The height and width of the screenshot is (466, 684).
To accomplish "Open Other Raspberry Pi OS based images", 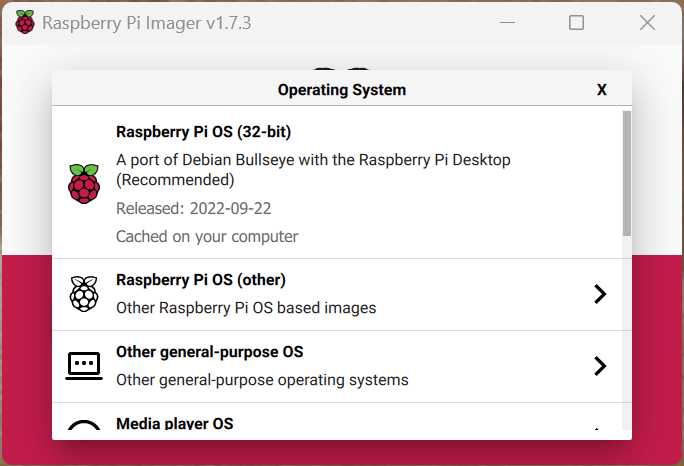I will click(x=337, y=295).
